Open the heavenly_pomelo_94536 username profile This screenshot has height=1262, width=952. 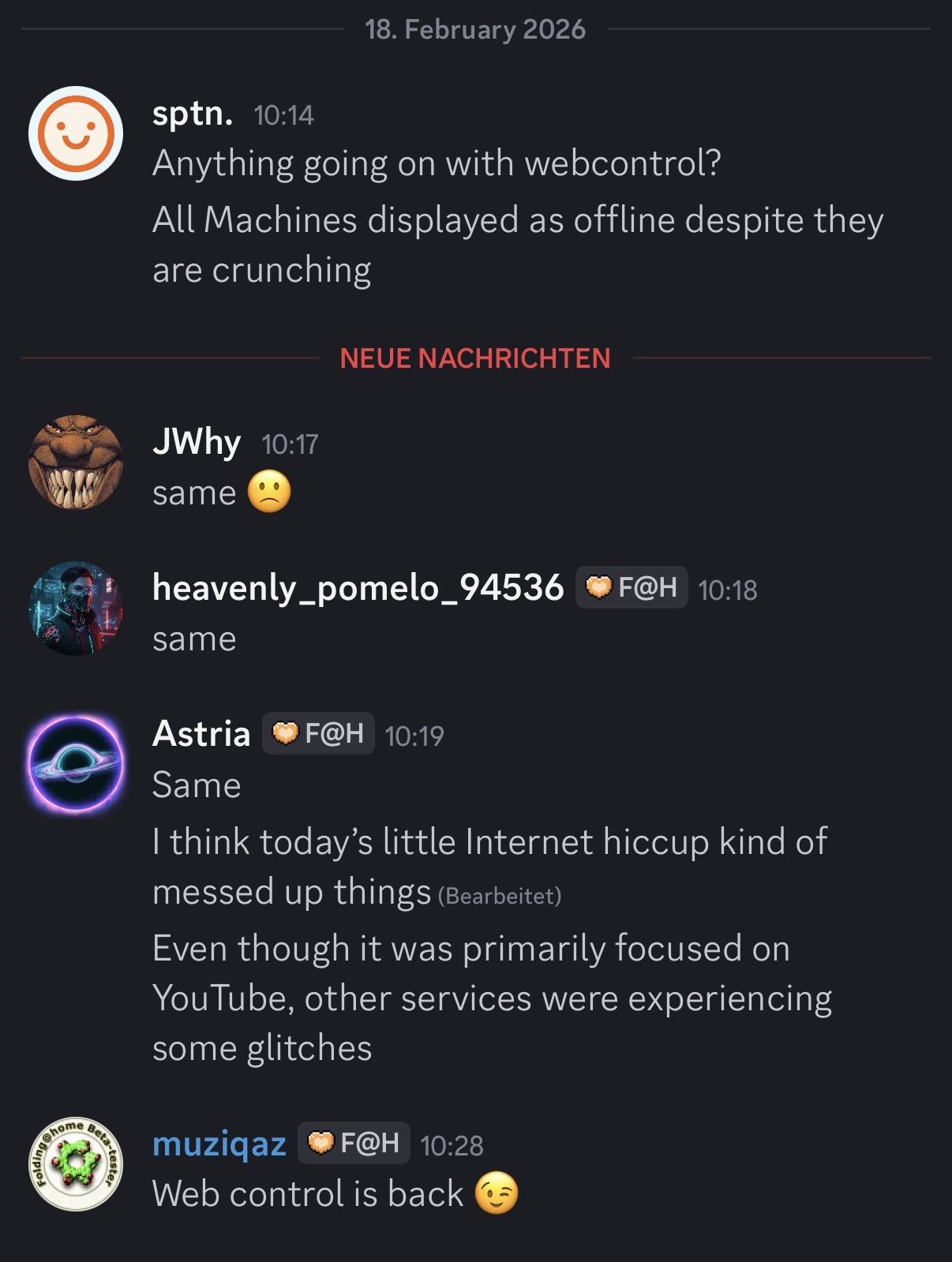tap(358, 587)
